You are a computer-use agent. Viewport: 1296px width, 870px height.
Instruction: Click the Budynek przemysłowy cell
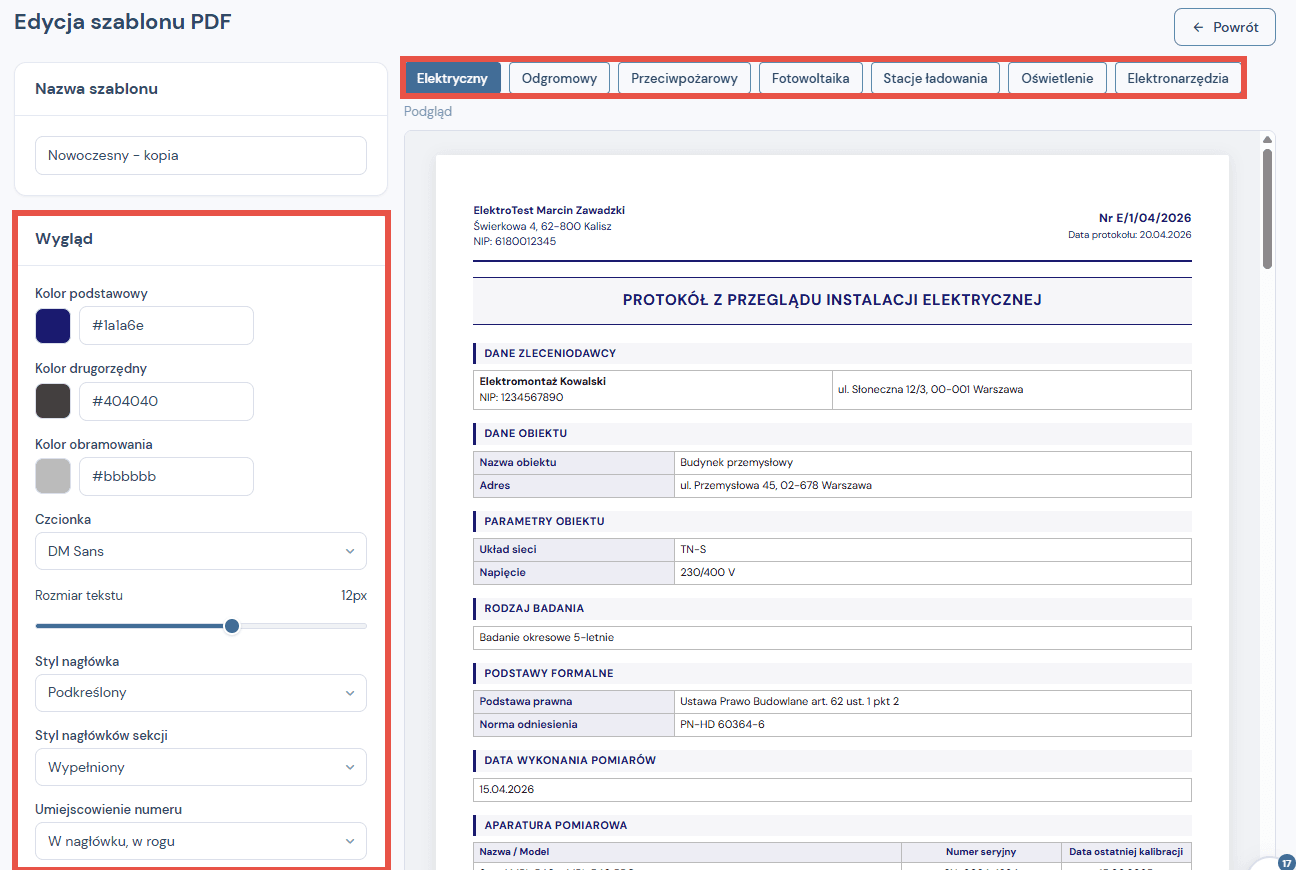click(x=933, y=463)
